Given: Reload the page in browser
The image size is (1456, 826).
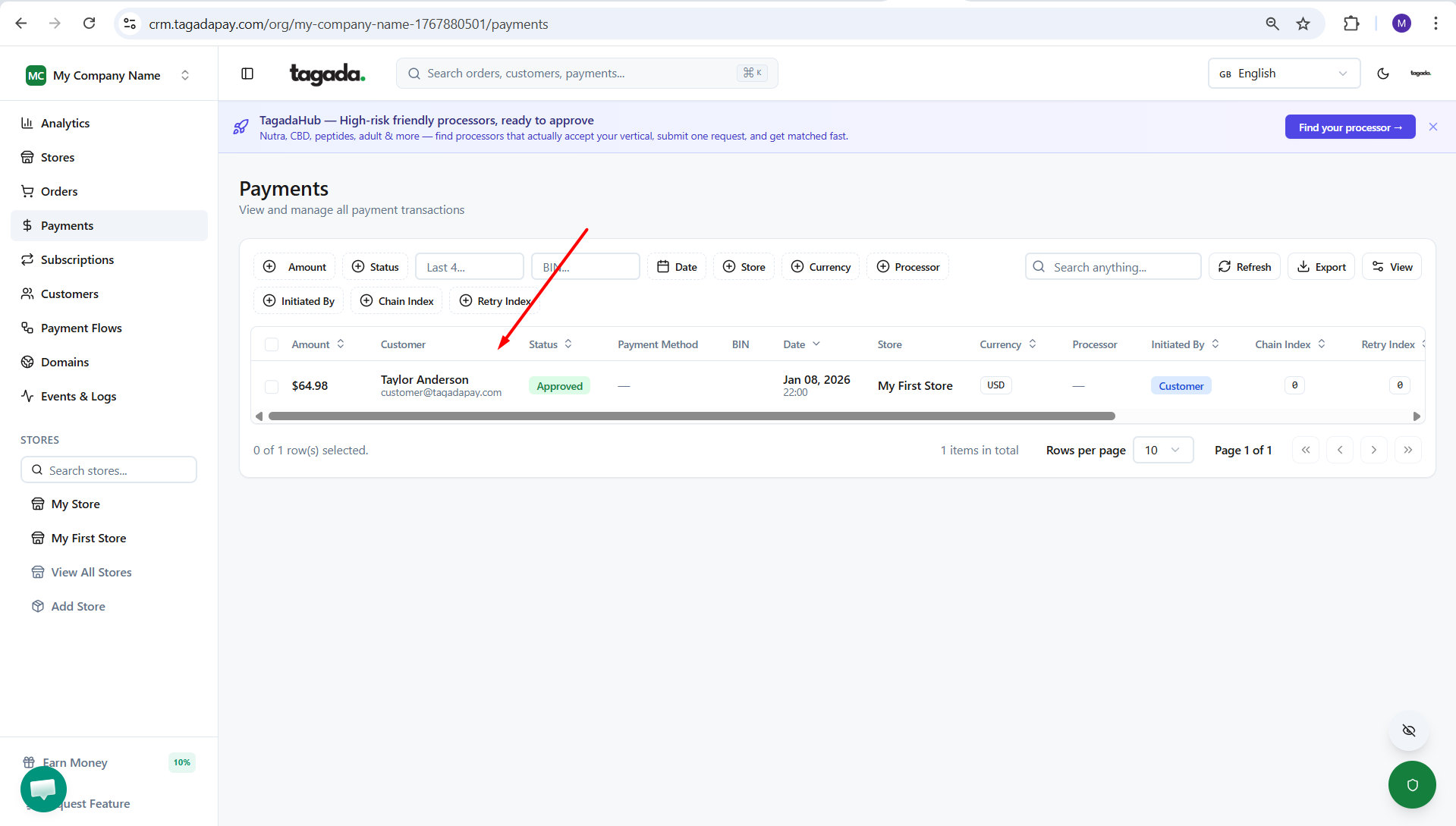Looking at the screenshot, I should point(89,24).
